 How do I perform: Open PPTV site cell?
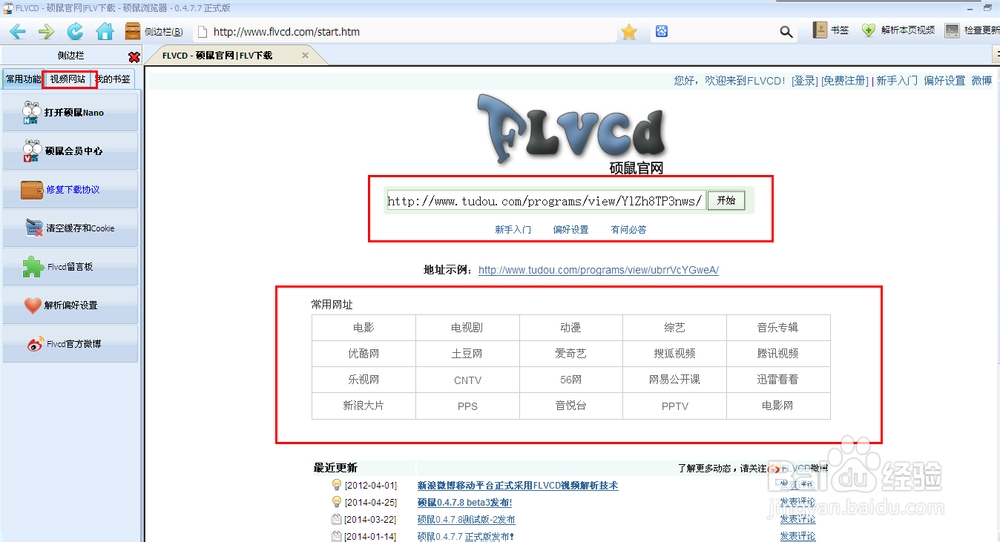click(674, 406)
